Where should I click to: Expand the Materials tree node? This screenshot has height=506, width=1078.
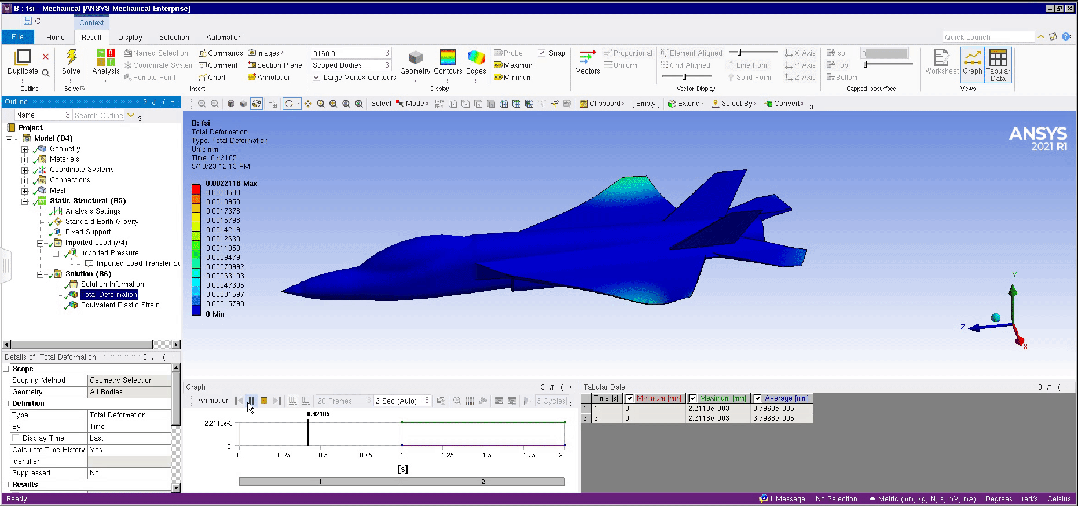[x=25, y=159]
